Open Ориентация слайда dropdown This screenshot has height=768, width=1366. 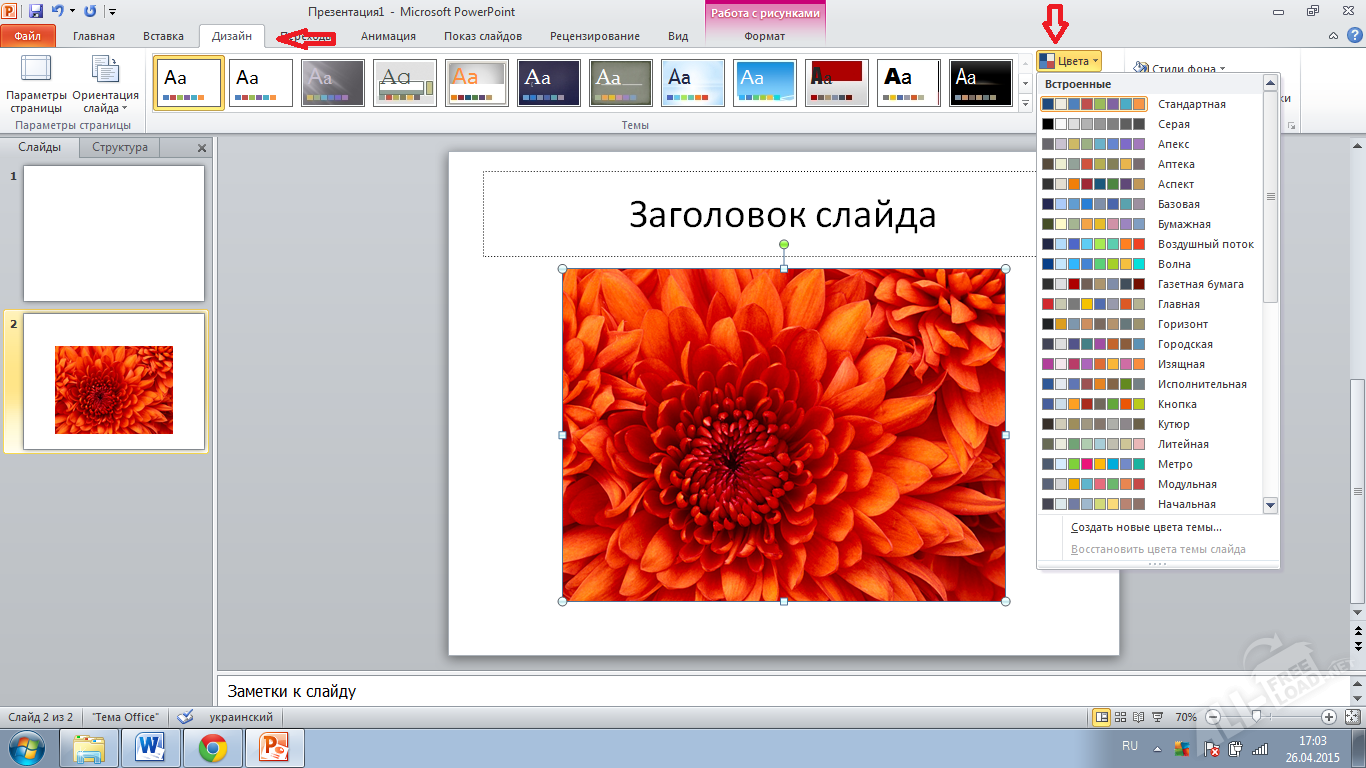(x=105, y=84)
